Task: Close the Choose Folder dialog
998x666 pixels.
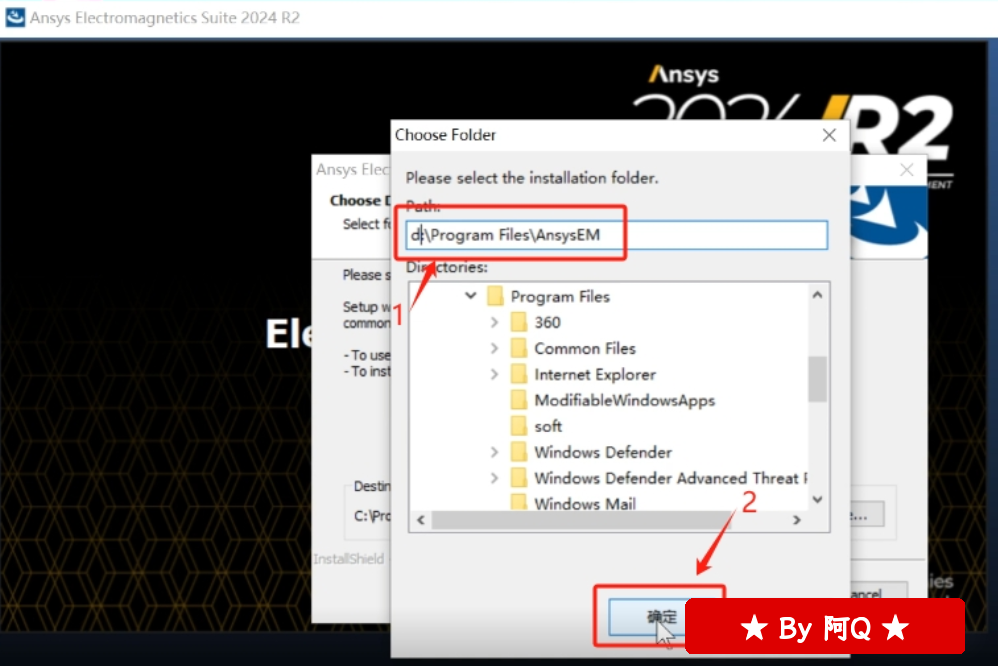Action: [829, 135]
